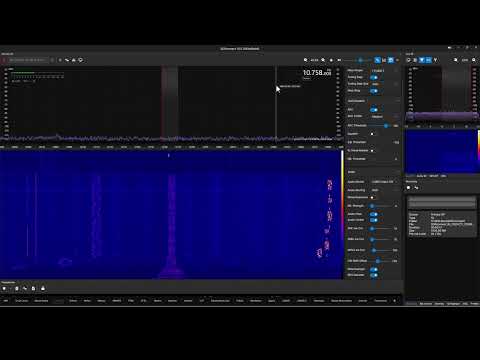Click the lock-shaped last icon in the playback toolbar
This screenshot has width=480, height=360.
point(43,288)
